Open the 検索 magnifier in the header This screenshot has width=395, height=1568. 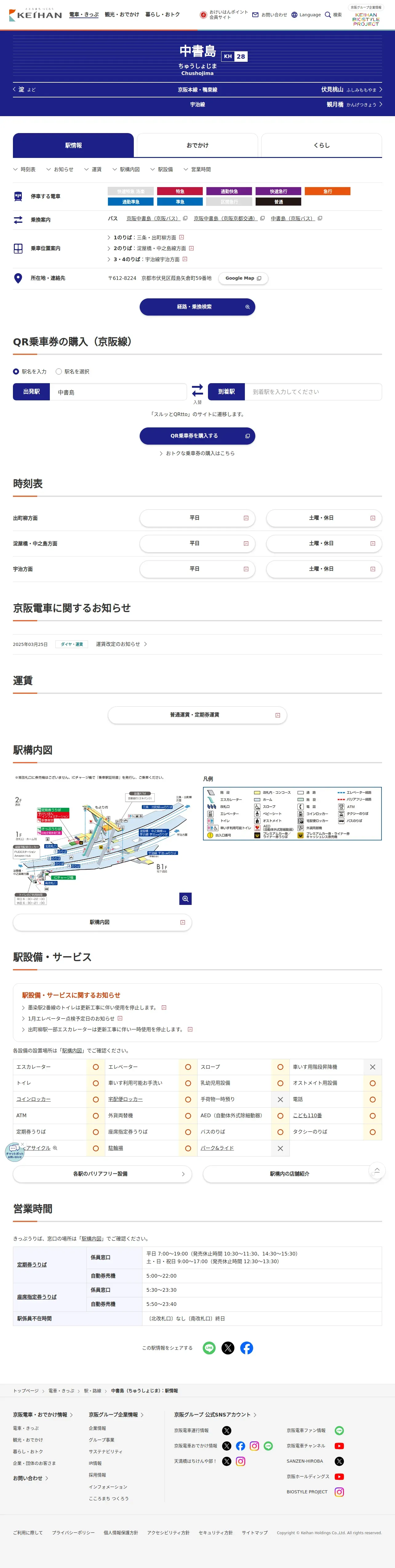tap(333, 15)
